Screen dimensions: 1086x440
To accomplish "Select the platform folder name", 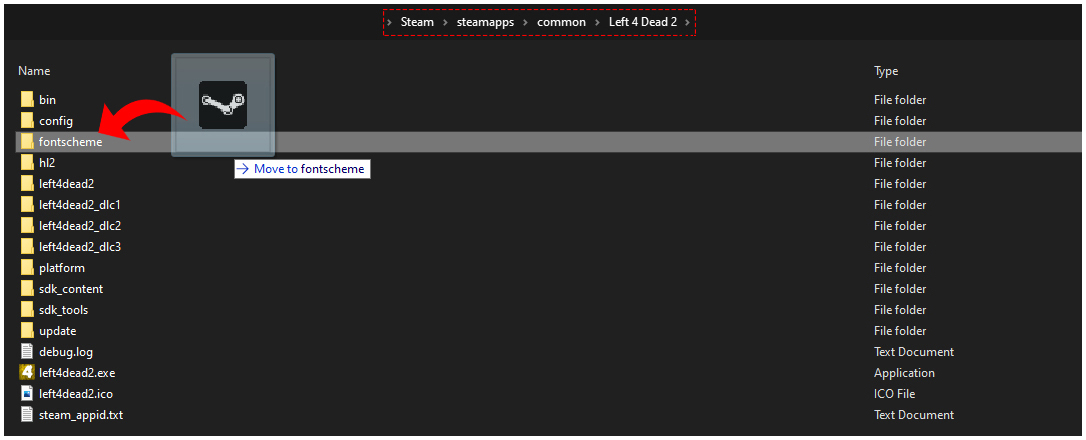I will [62, 268].
